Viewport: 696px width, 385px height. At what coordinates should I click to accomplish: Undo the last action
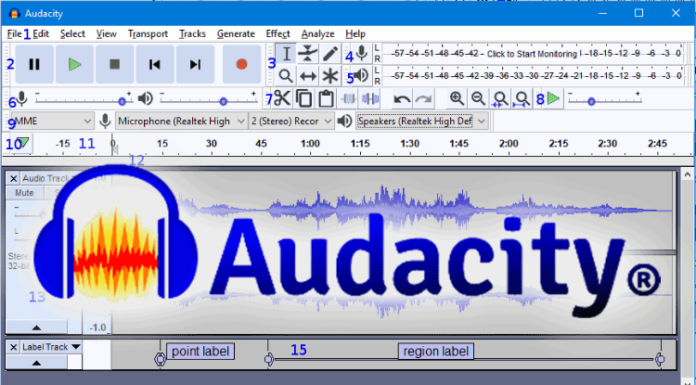(x=402, y=99)
